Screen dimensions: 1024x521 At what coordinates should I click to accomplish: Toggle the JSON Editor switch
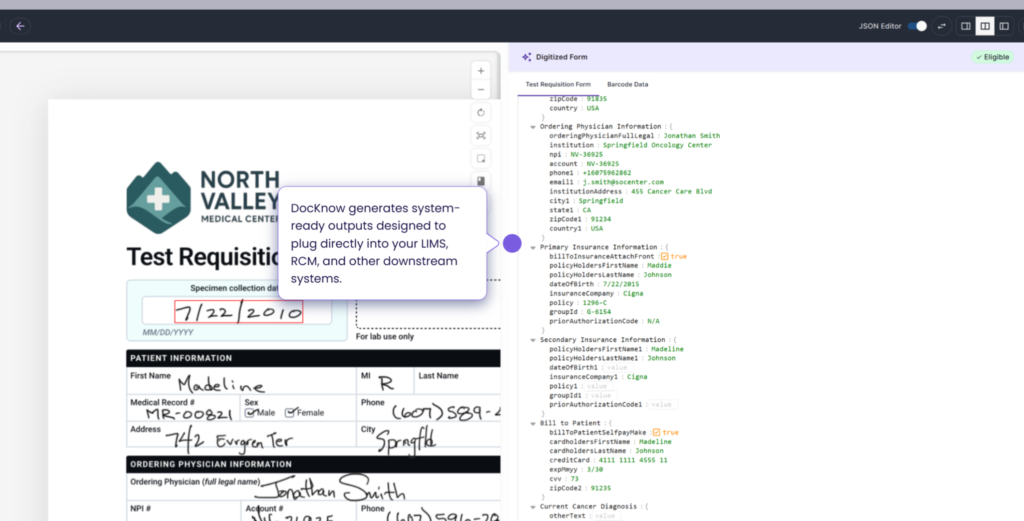(x=917, y=26)
